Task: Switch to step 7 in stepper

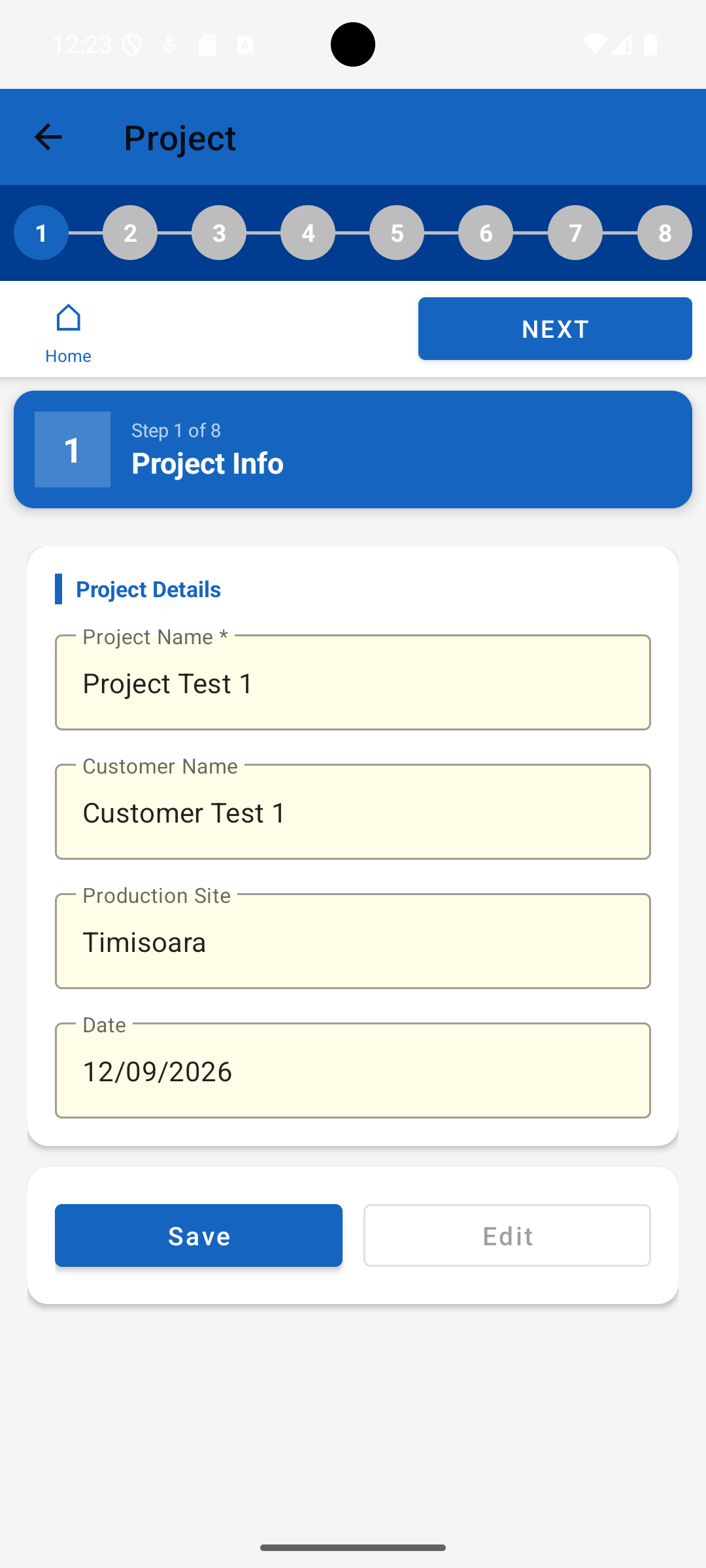Action: point(575,233)
